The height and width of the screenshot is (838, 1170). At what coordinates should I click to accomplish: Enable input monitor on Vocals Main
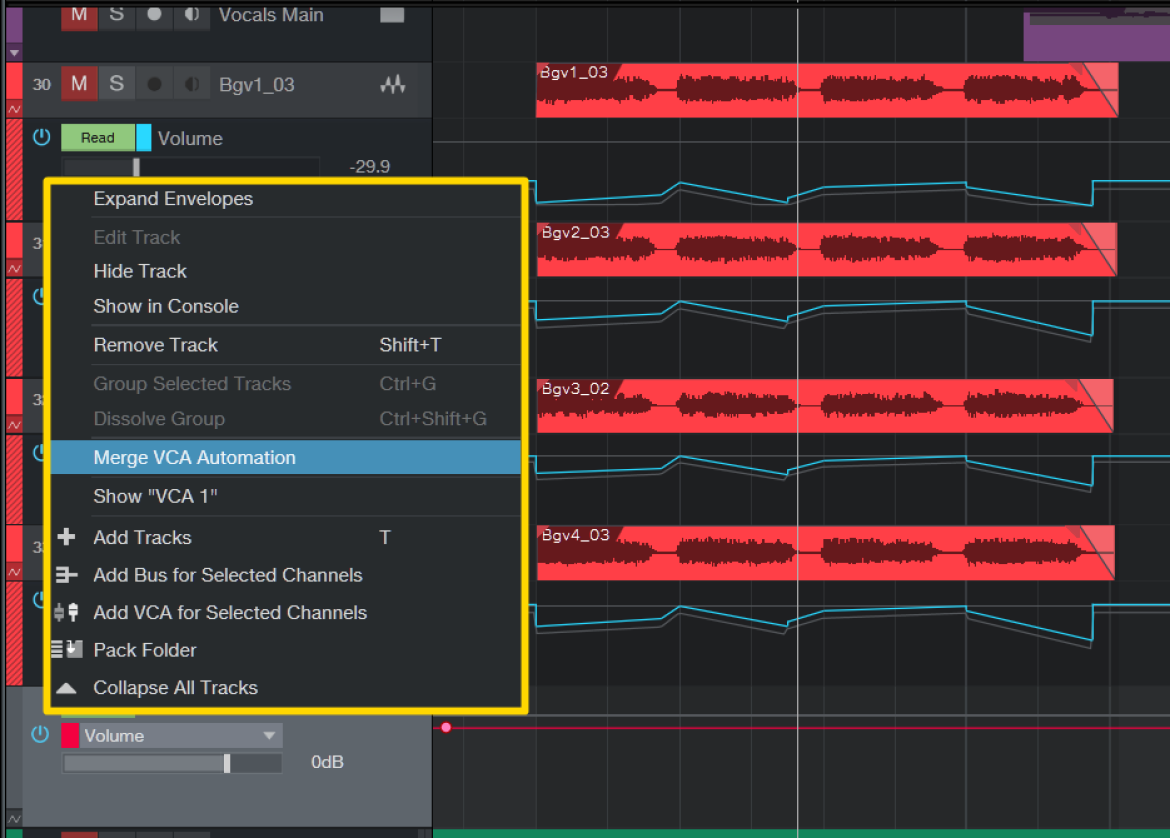pyautogui.click(x=191, y=16)
